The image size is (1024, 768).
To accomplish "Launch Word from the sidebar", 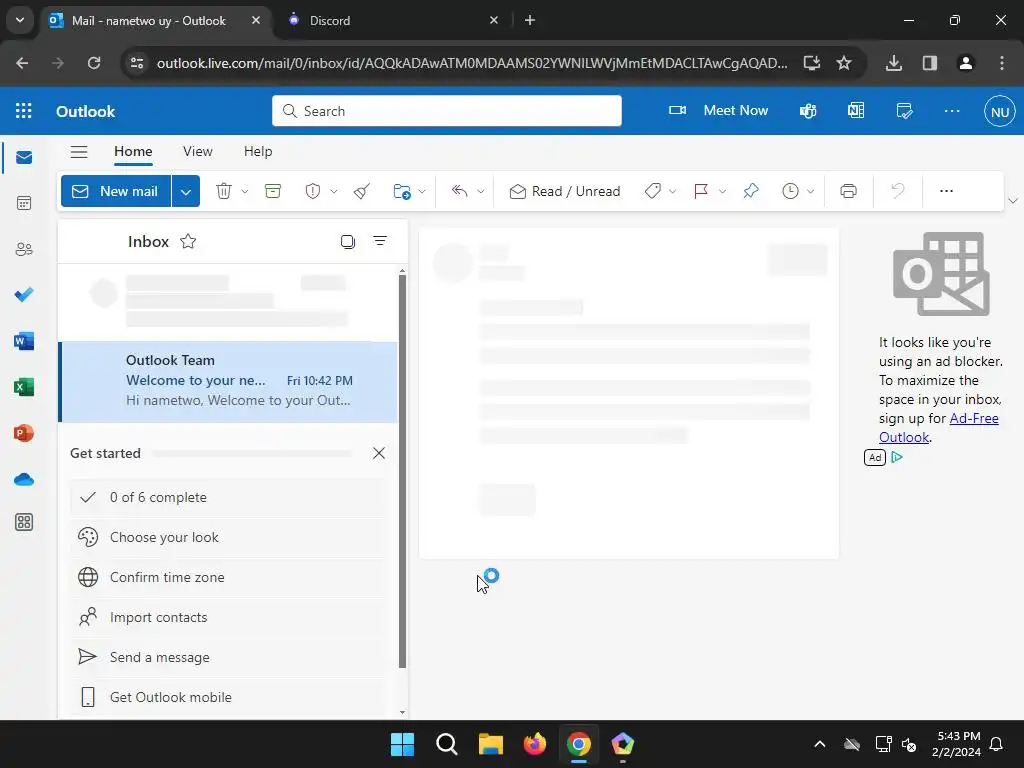I will point(24,341).
